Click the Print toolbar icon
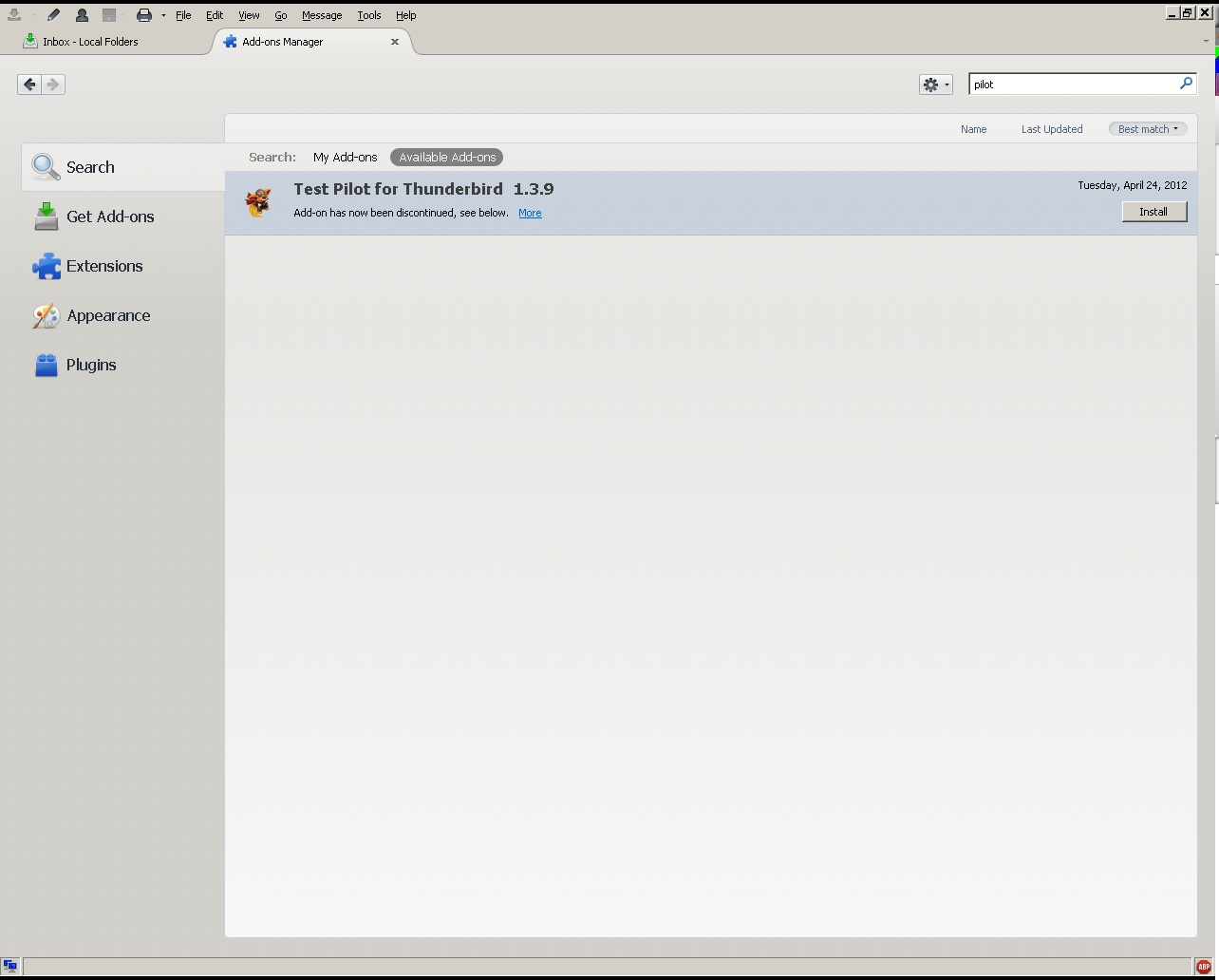Viewport: 1219px width, 980px height. click(x=144, y=14)
